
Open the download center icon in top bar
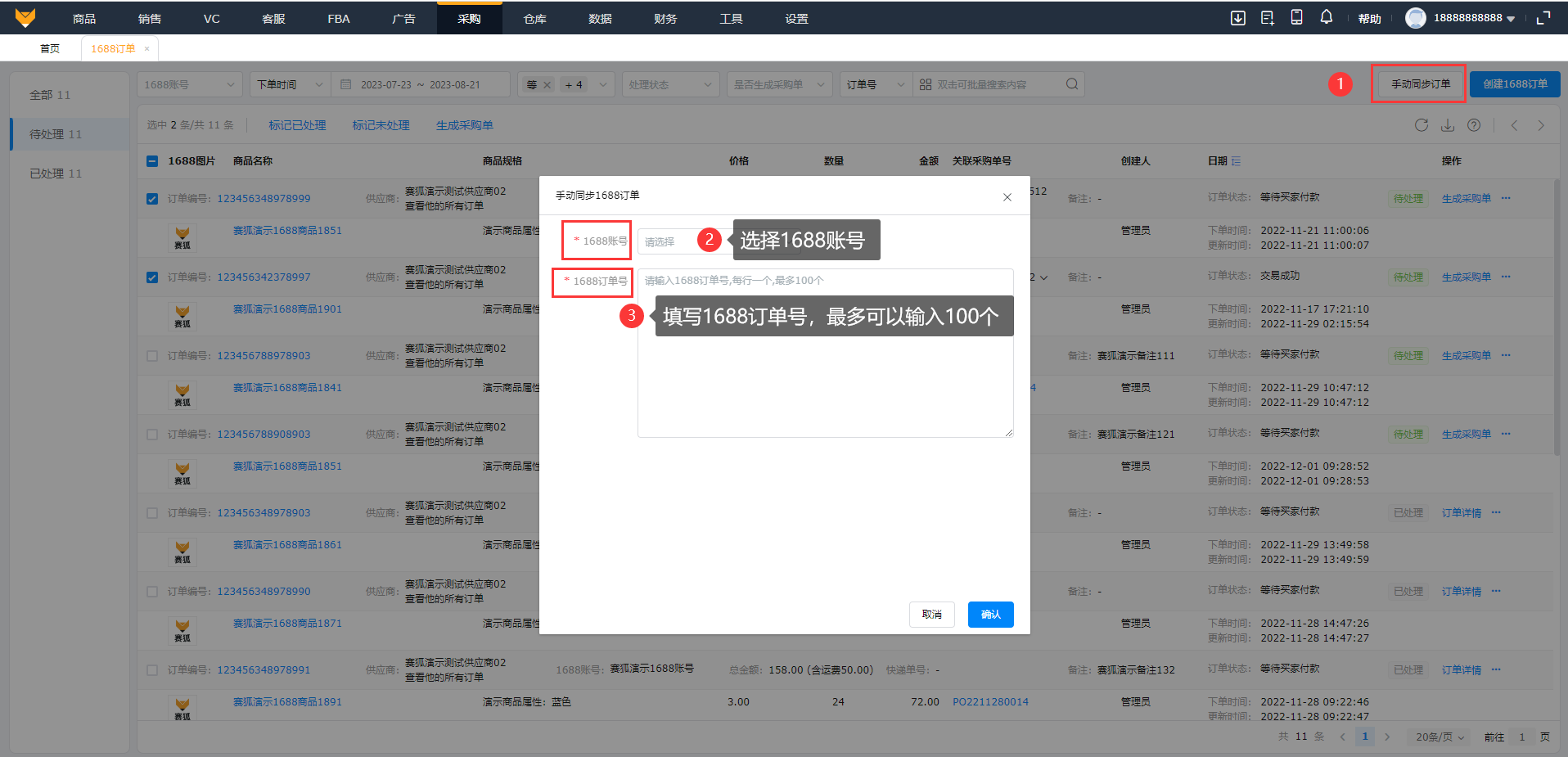pyautogui.click(x=1238, y=18)
